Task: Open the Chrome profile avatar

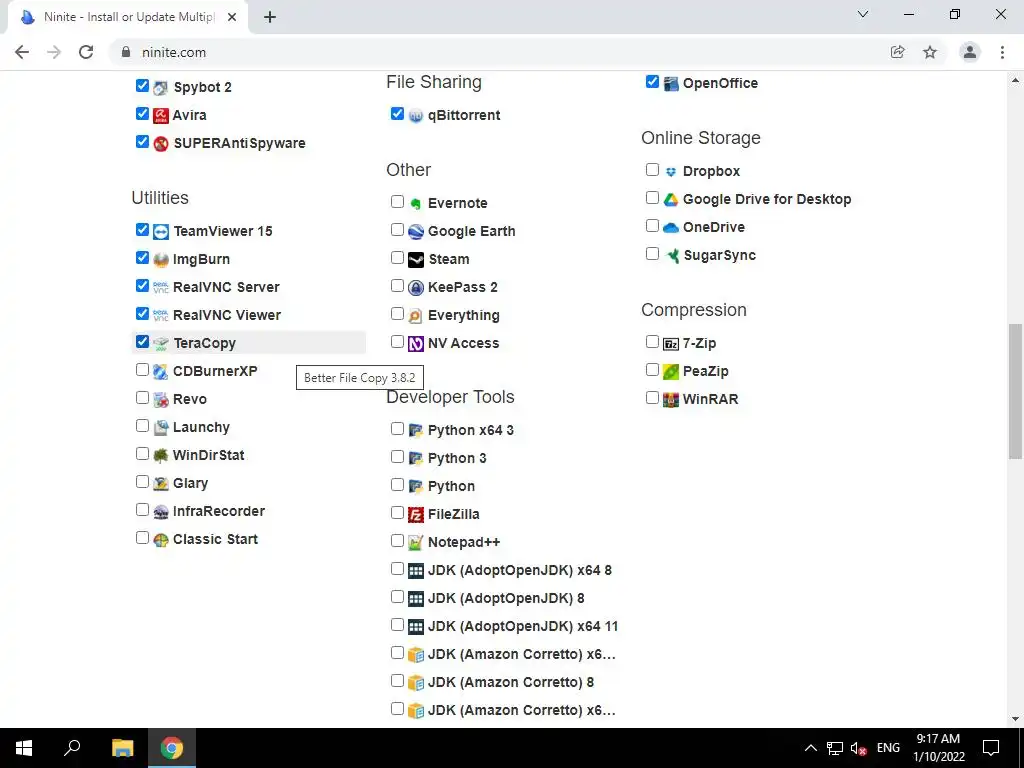Action: click(970, 52)
